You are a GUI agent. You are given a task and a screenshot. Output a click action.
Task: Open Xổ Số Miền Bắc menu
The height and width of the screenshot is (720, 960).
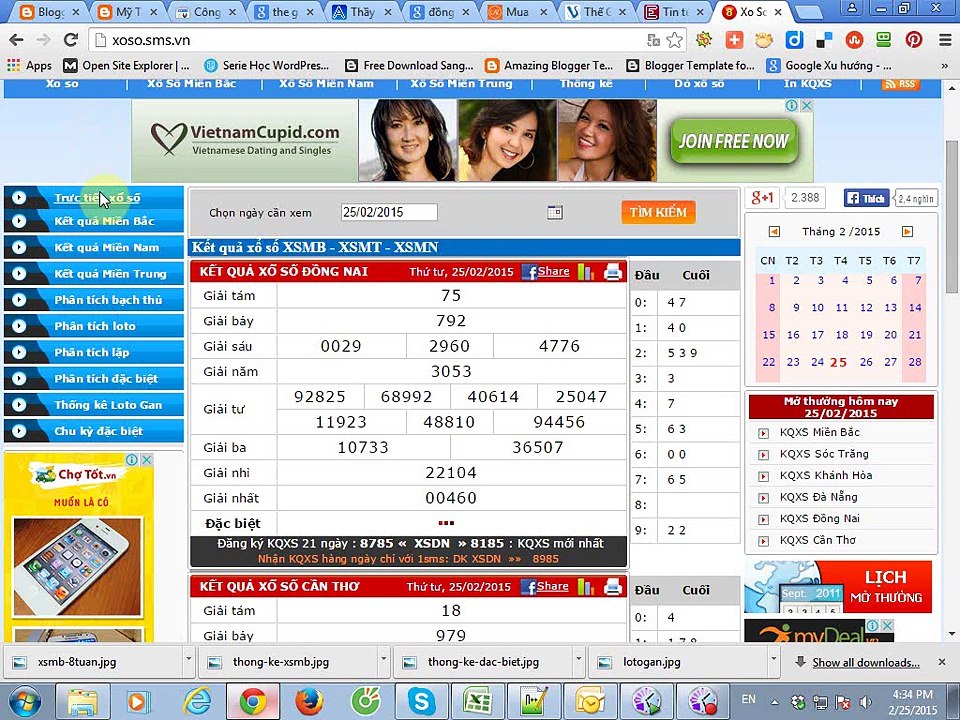[x=192, y=84]
